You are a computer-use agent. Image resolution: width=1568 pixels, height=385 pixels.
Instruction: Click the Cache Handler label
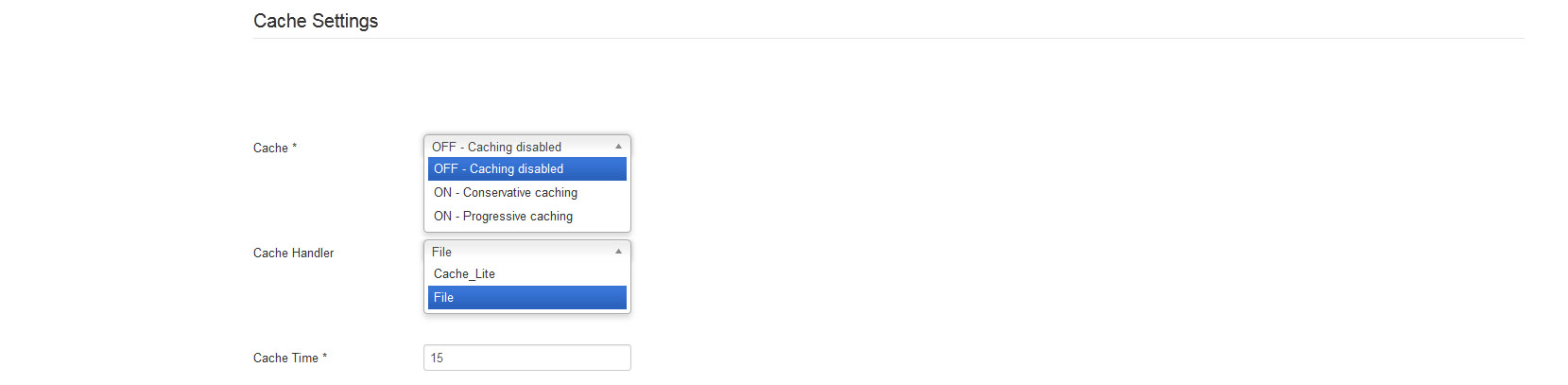tap(293, 254)
